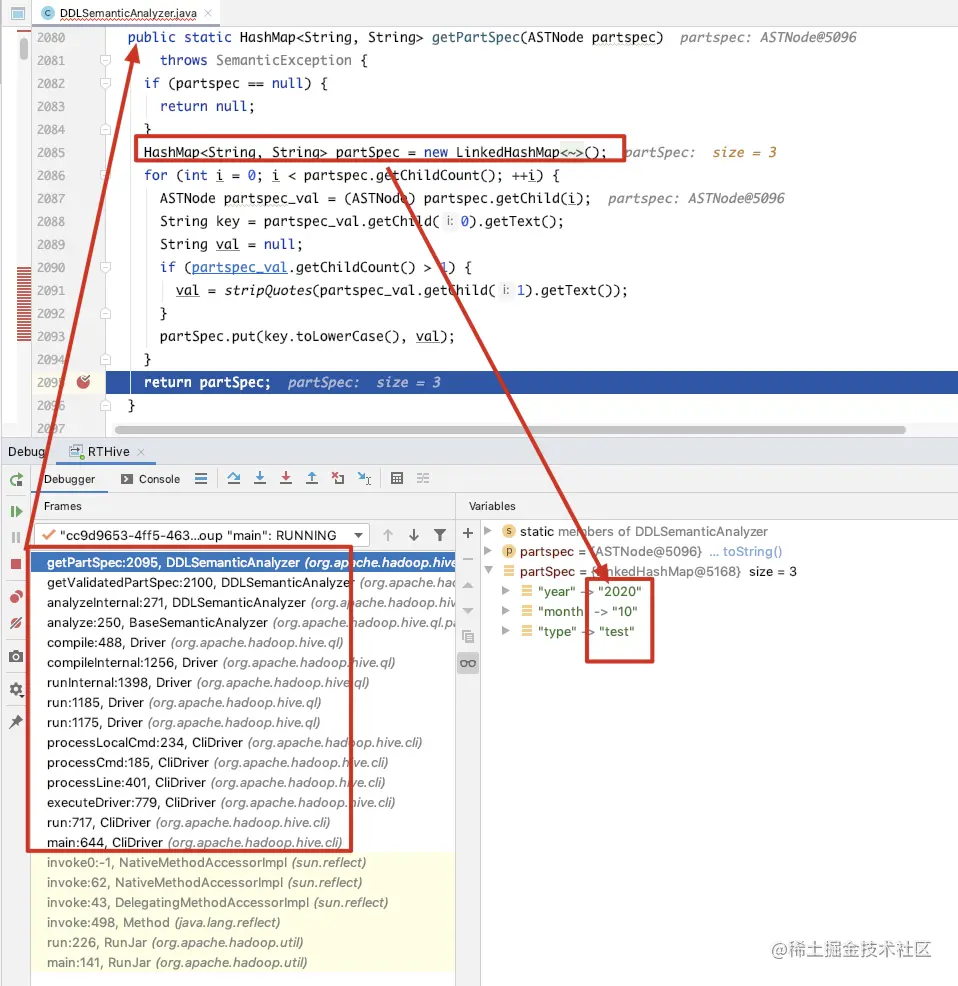
Task: Stop the debug session
Action: [x=16, y=564]
